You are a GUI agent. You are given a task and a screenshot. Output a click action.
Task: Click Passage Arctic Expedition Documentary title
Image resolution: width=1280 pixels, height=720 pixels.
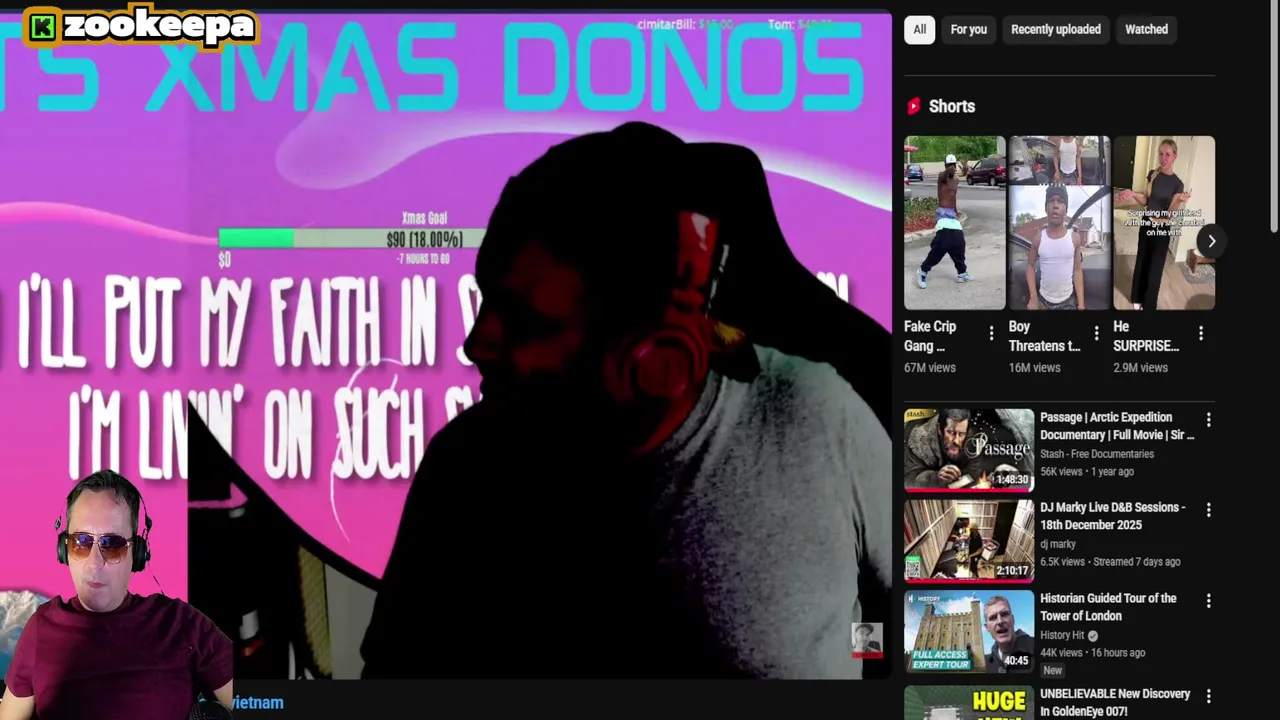[1117, 426]
